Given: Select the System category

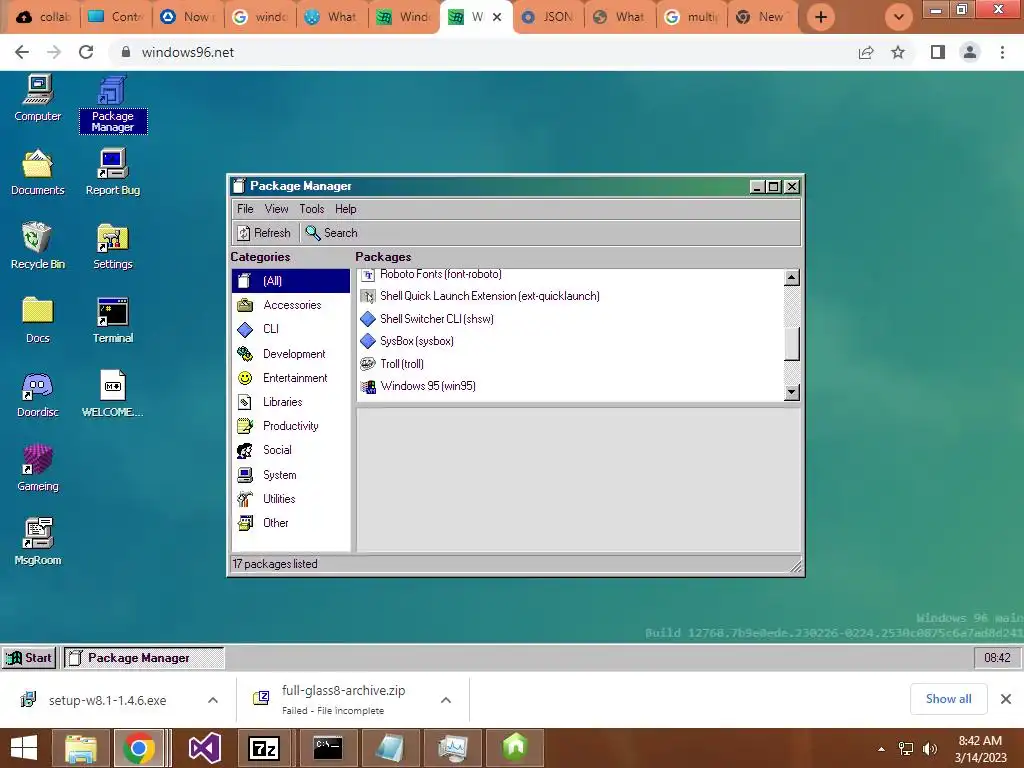Looking at the screenshot, I should (291, 475).
